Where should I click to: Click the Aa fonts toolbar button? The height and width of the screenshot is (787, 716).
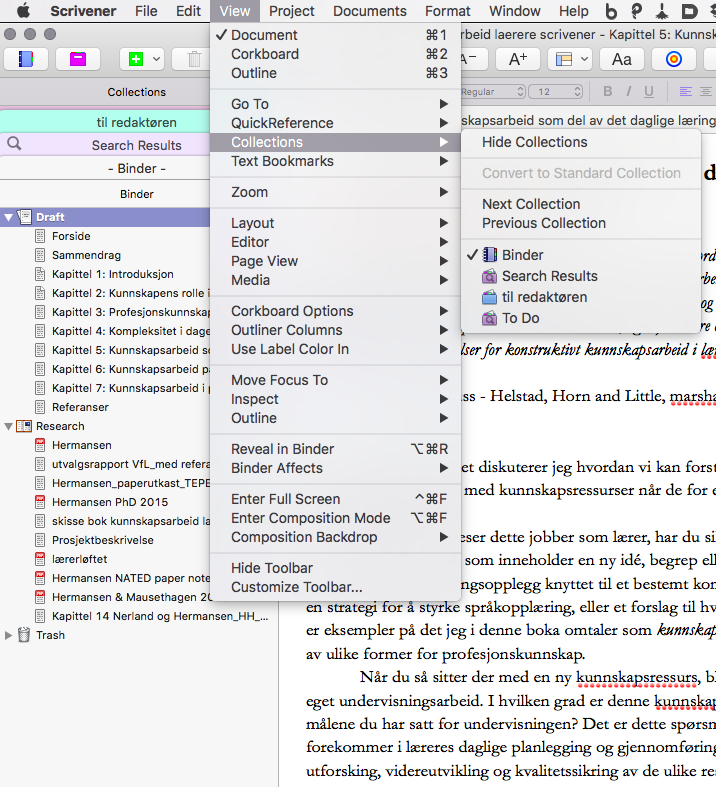click(x=621, y=59)
